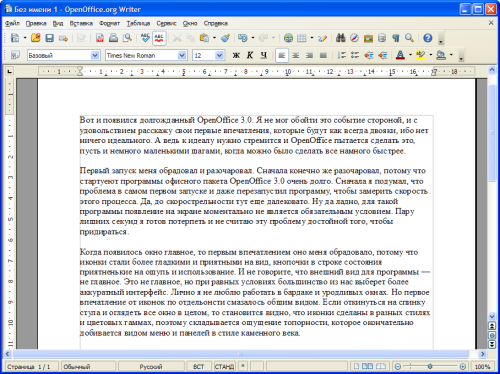Toggle nonprinting characters pilcrow

(x=396, y=38)
